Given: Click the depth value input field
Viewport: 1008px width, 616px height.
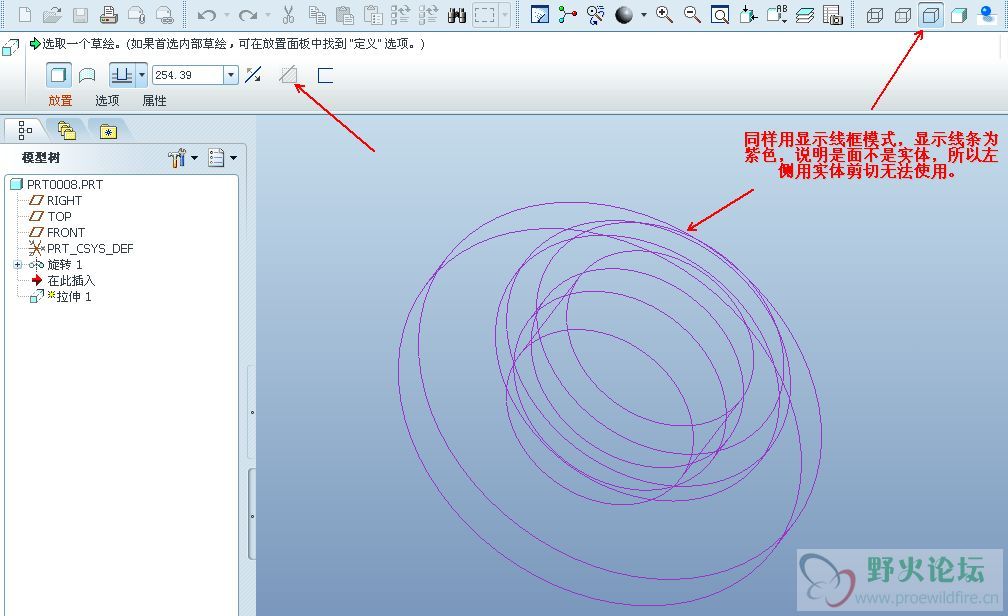Looking at the screenshot, I should coord(188,75).
